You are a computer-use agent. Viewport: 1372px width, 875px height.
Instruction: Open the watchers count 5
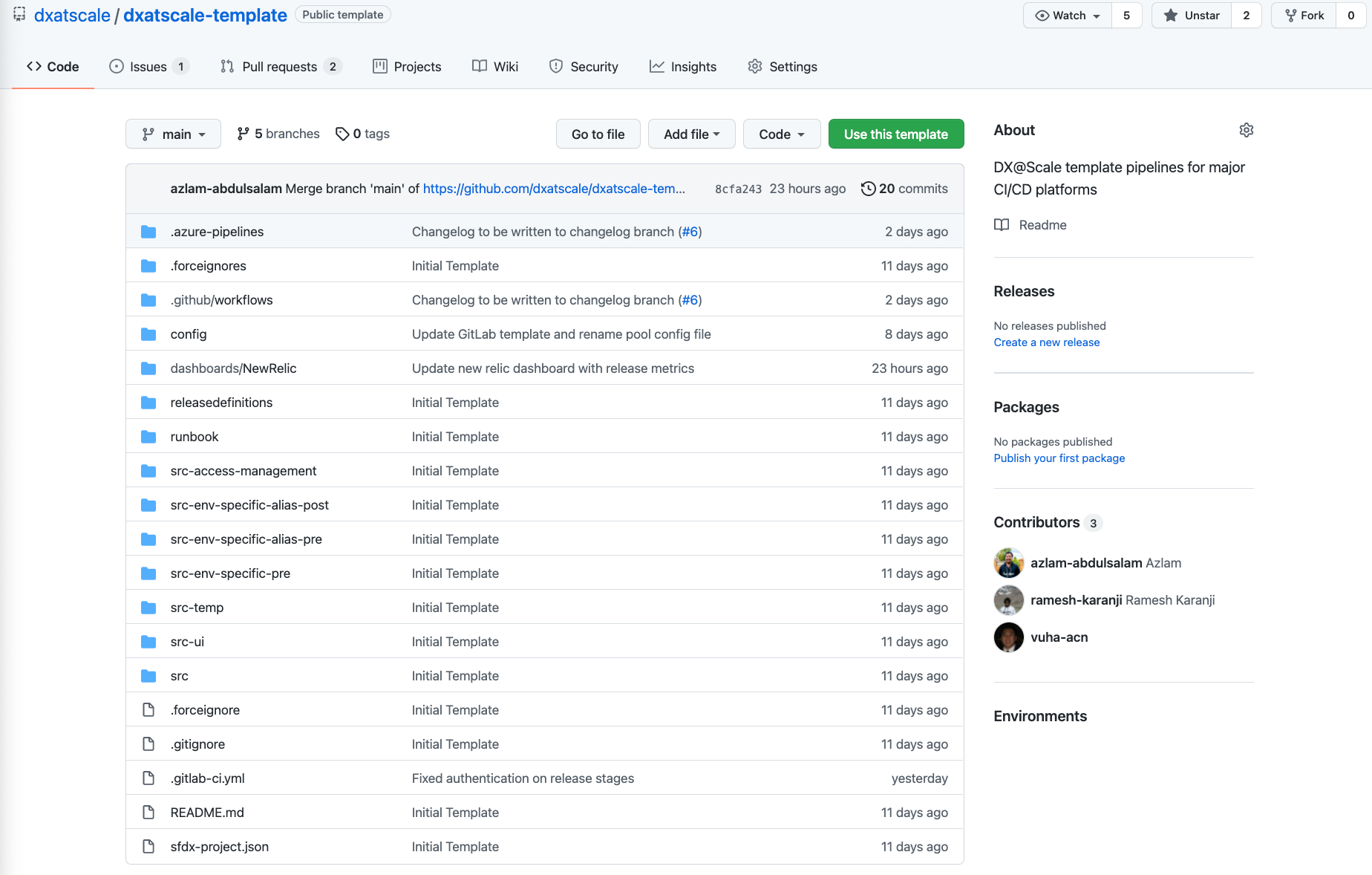pyautogui.click(x=1126, y=15)
